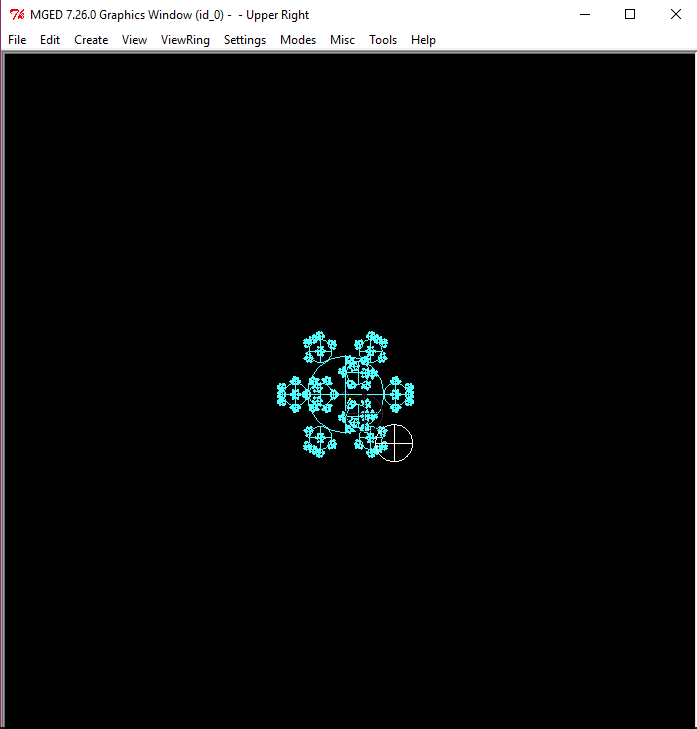The image size is (697, 729).
Task: Minimize the MGED Graphics Window
Action: tap(585, 14)
